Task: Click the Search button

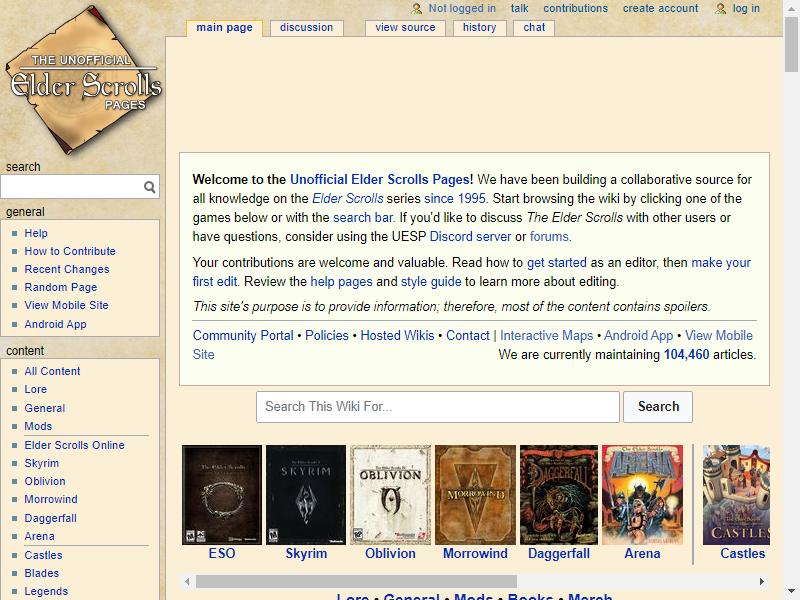Action: [658, 407]
